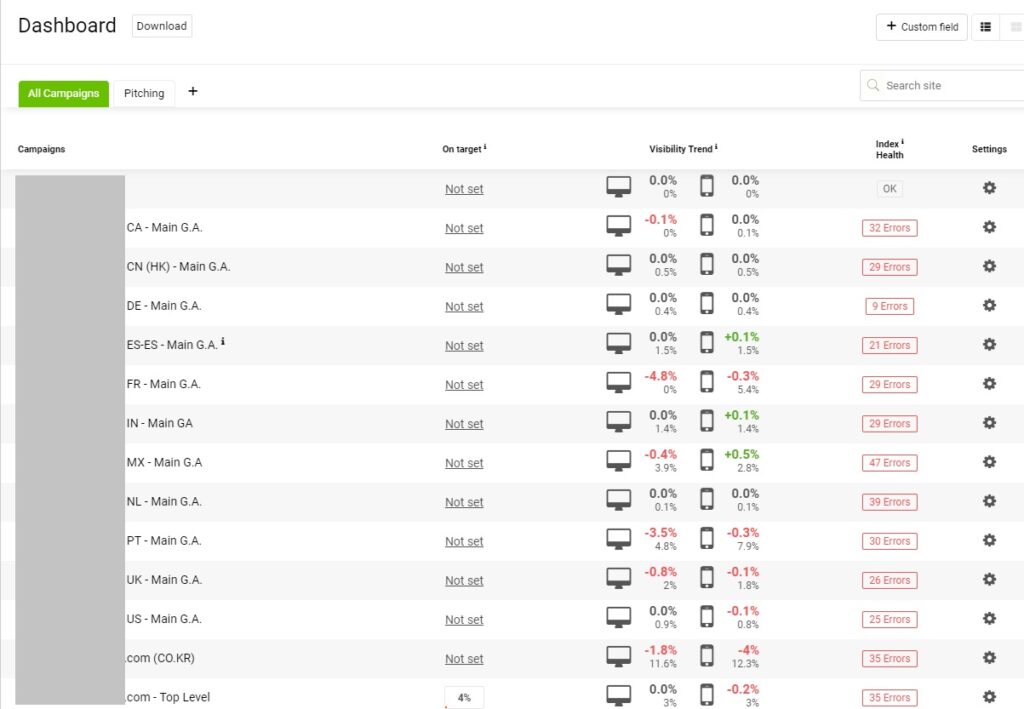The height and width of the screenshot is (709, 1024).
Task: Open settings gear for the first unnamed campaign
Action: [989, 188]
